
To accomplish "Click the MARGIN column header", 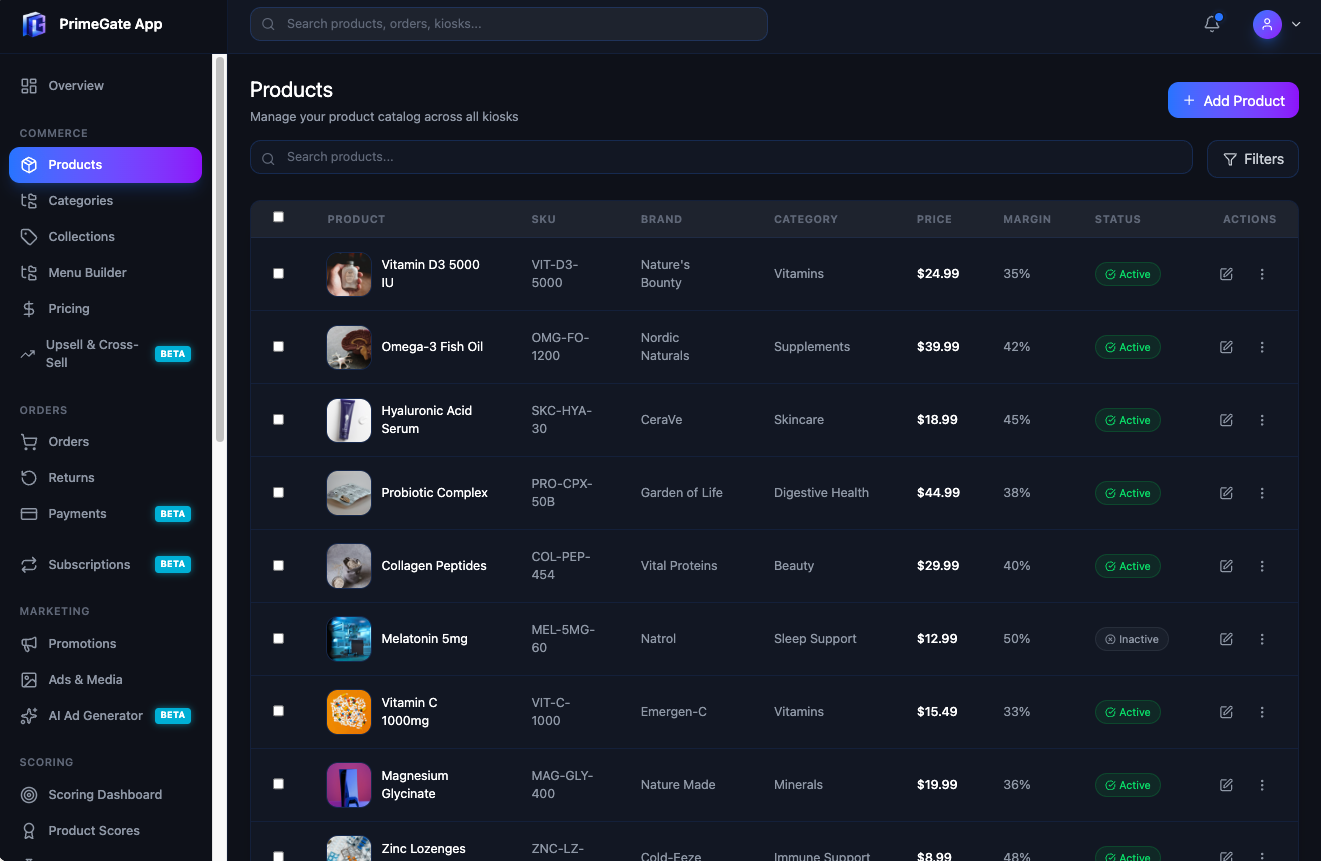I will pyautogui.click(x=1027, y=219).
